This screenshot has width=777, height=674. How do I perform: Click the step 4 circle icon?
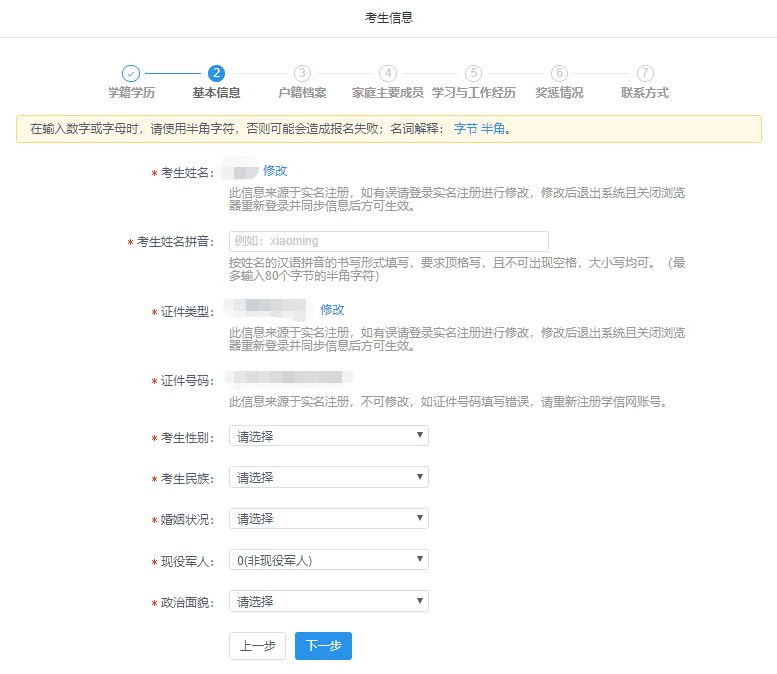tap(388, 73)
